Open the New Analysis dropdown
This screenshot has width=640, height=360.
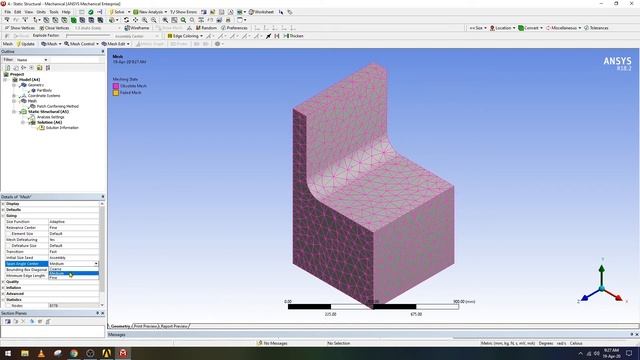(x=150, y=12)
